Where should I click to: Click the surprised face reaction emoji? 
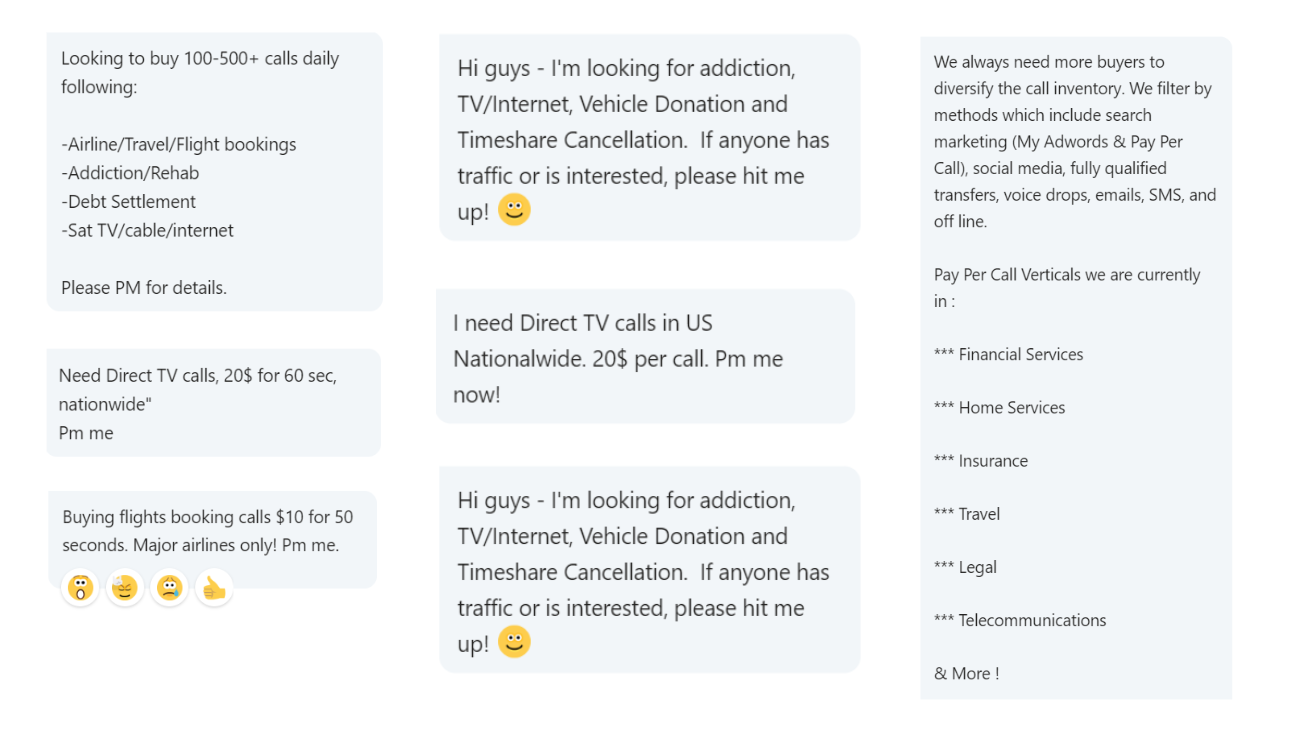(80, 588)
